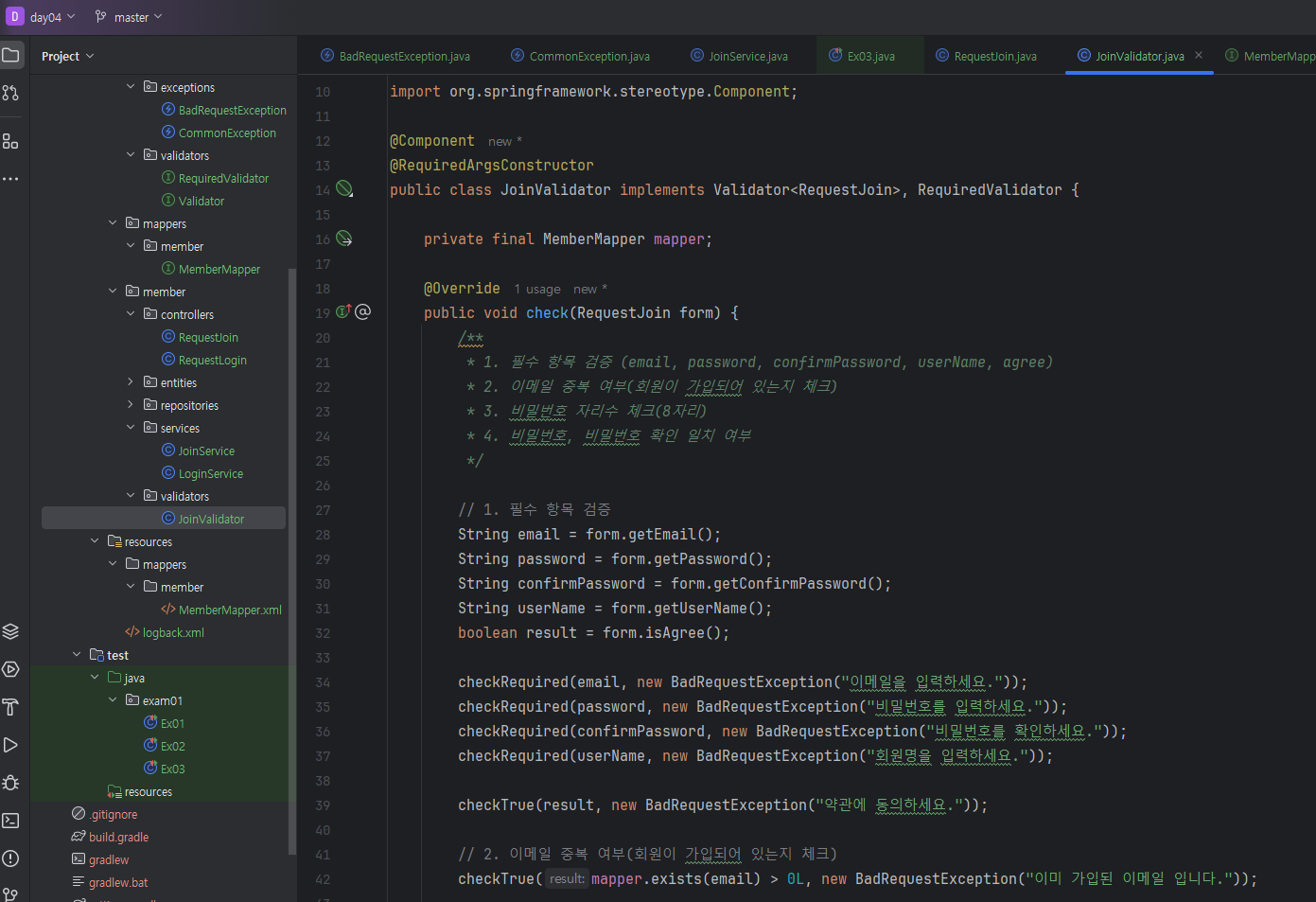Open the Problems tool window icon

click(10, 858)
